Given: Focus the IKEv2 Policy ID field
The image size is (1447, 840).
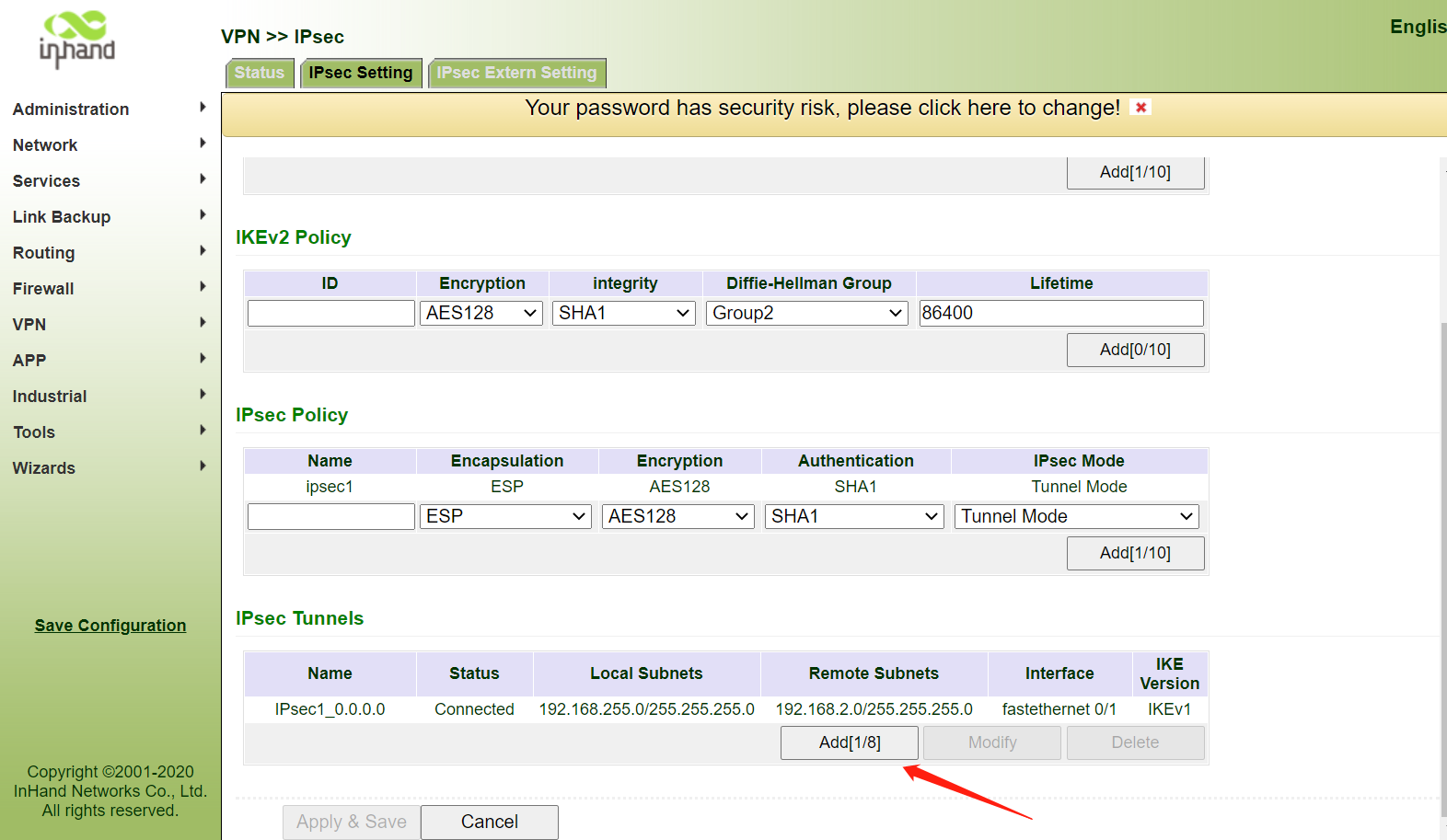Looking at the screenshot, I should tap(330, 314).
